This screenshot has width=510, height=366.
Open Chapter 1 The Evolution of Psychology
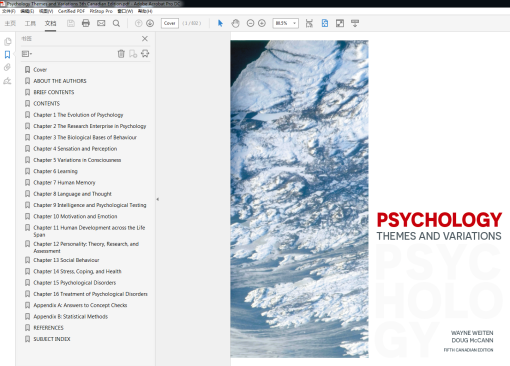(x=78, y=115)
